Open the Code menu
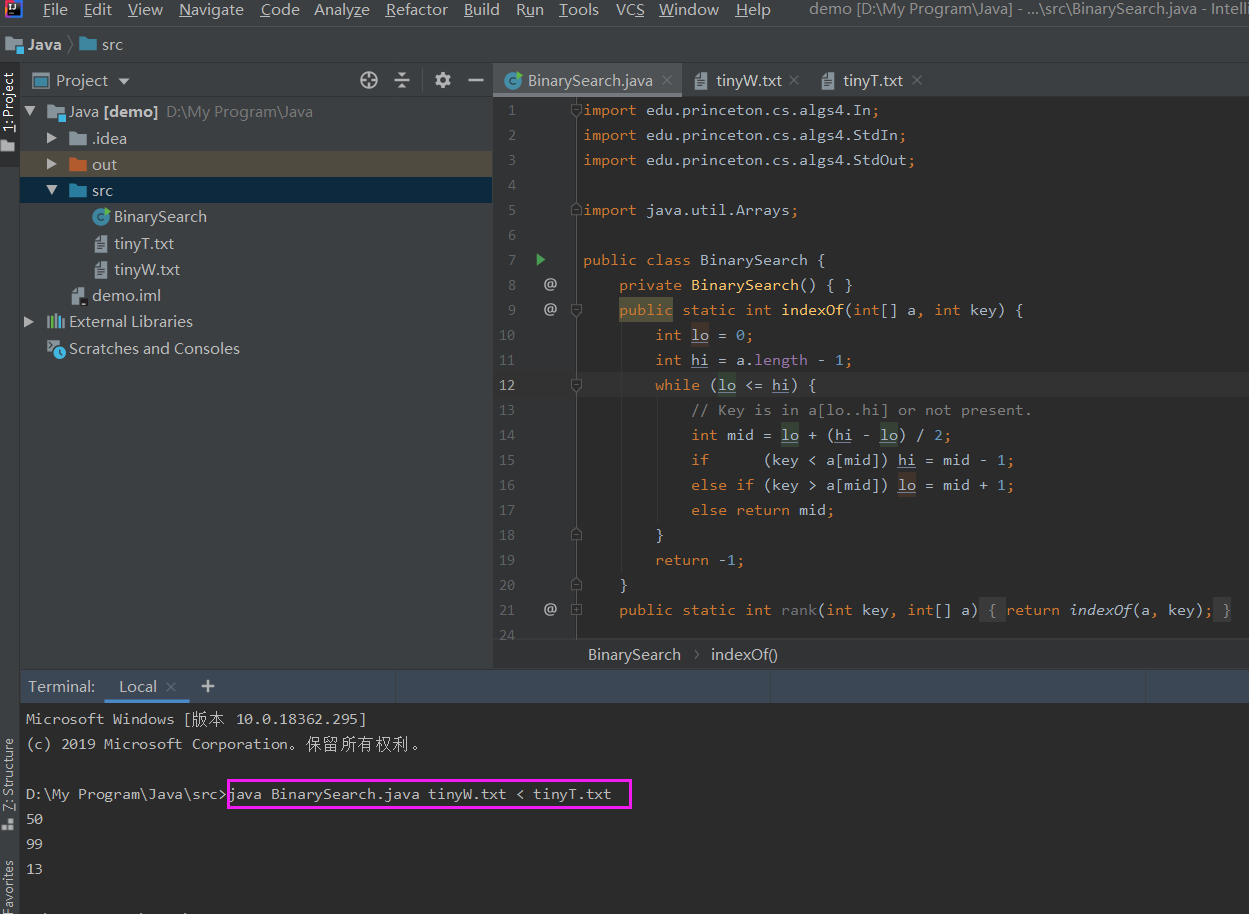Image resolution: width=1249 pixels, height=914 pixels. pos(280,10)
